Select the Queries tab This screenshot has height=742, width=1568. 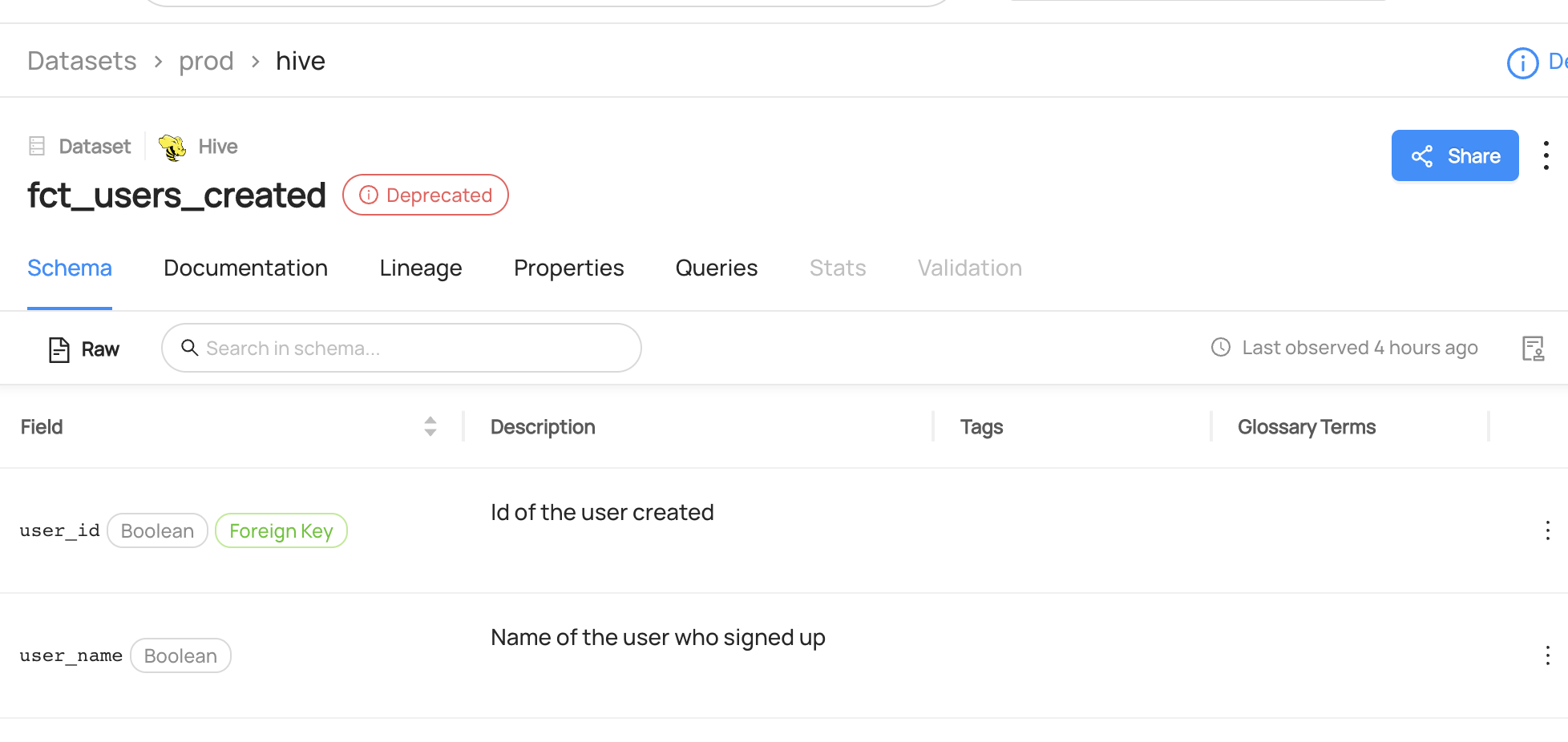coord(716,268)
